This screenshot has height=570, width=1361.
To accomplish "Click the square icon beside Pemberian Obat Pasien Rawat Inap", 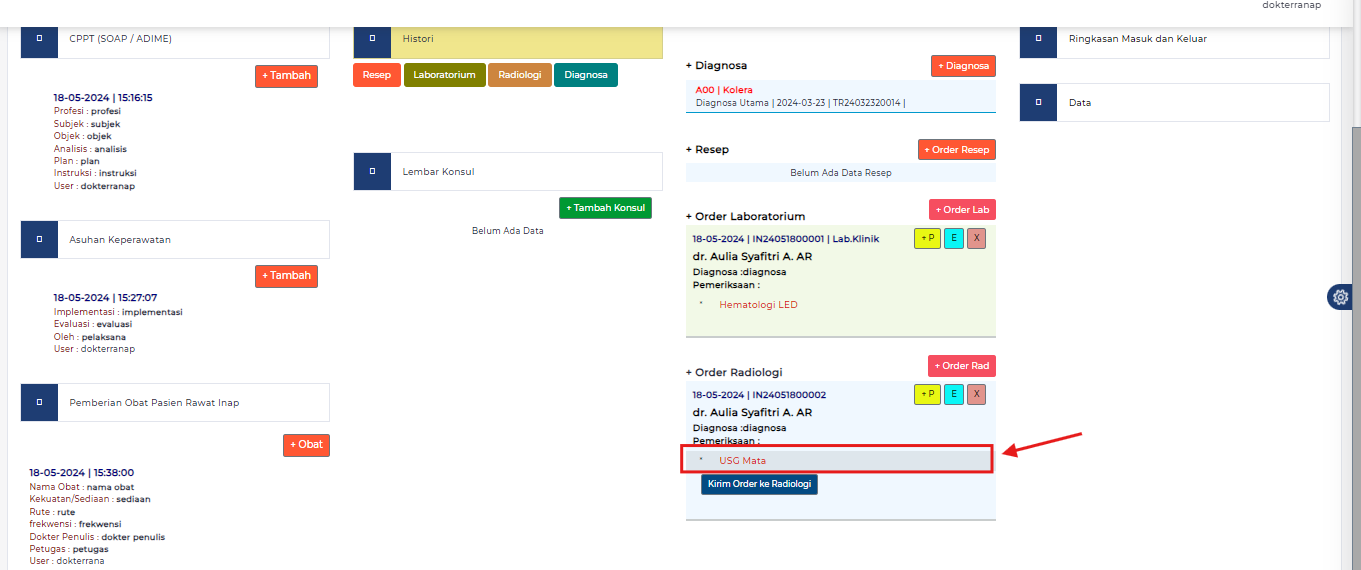I will tap(39, 402).
